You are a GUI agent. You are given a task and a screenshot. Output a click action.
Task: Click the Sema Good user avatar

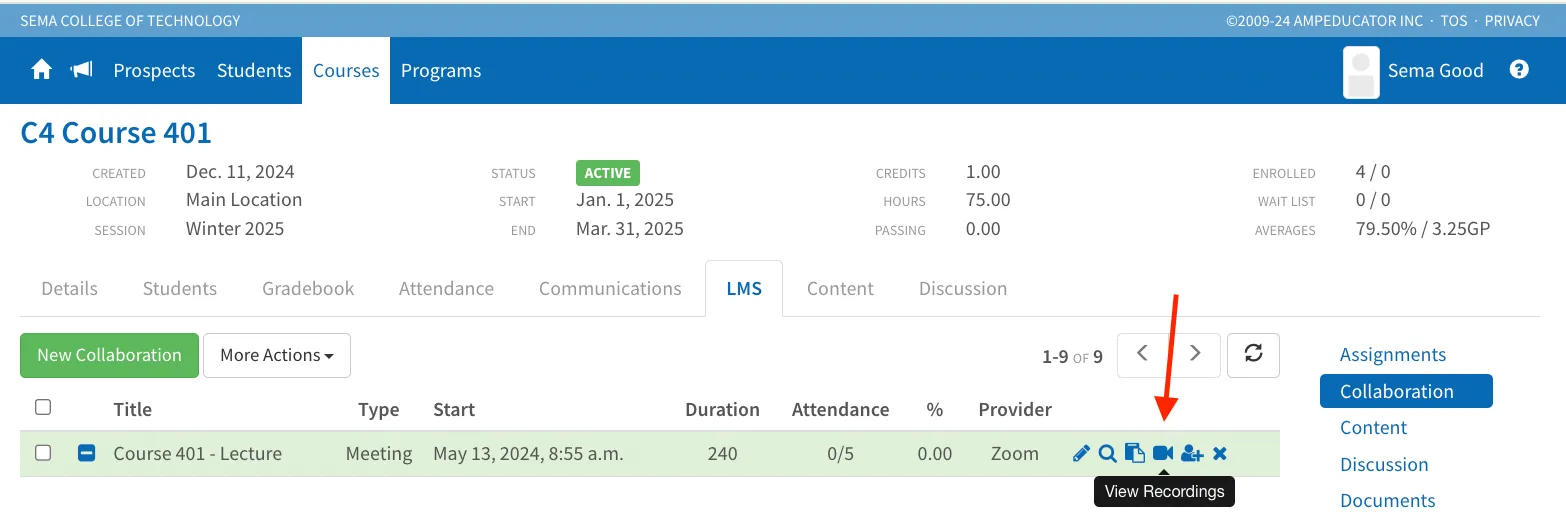coord(1361,72)
